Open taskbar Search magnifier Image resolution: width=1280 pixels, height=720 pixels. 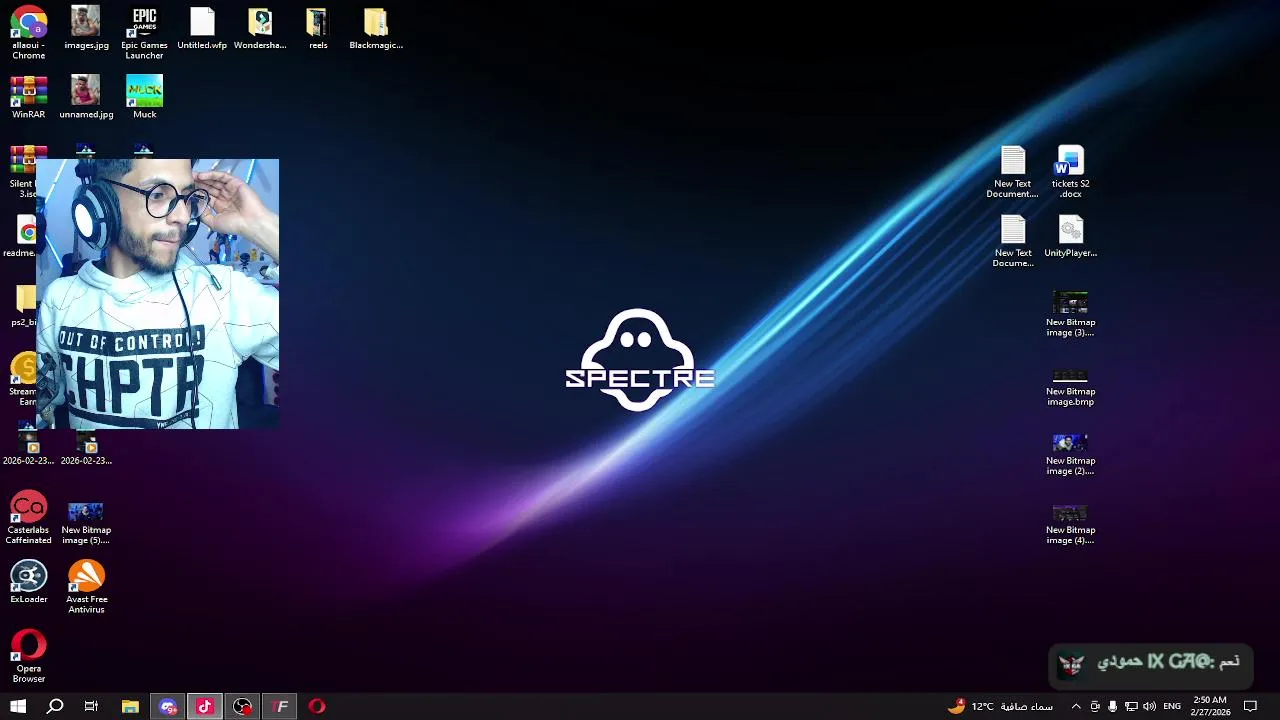point(55,706)
